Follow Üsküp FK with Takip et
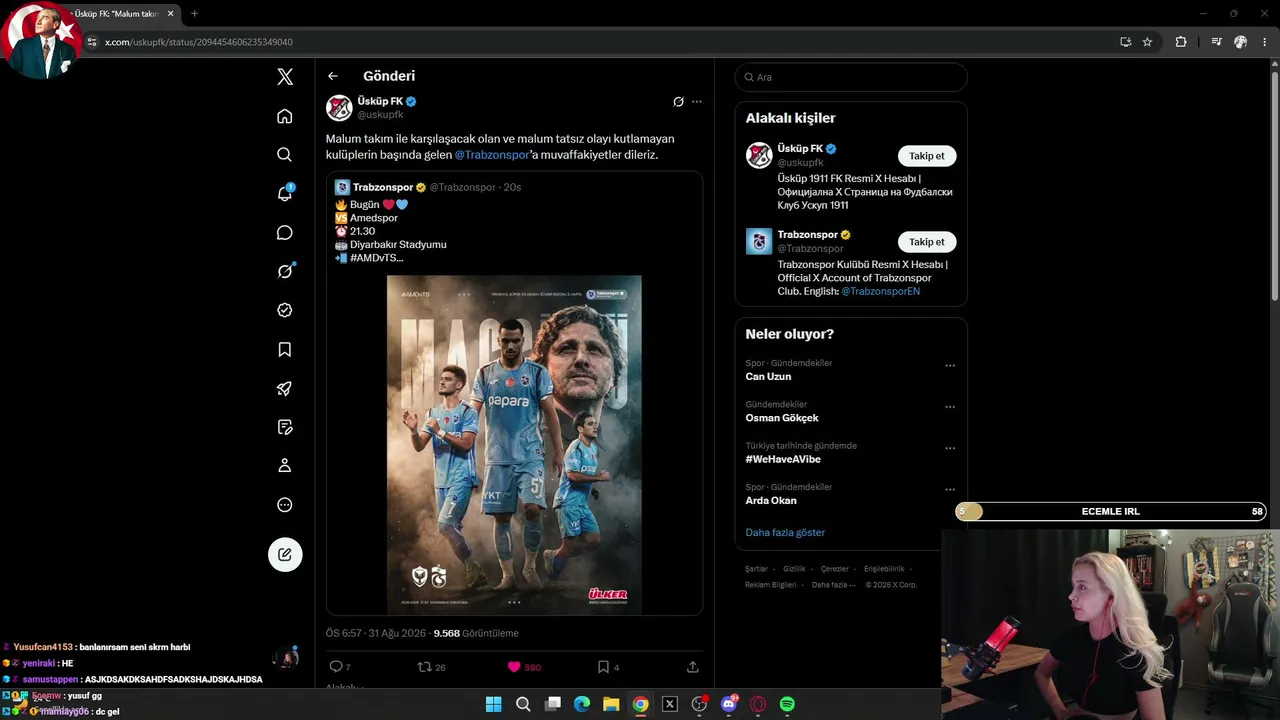 point(927,156)
